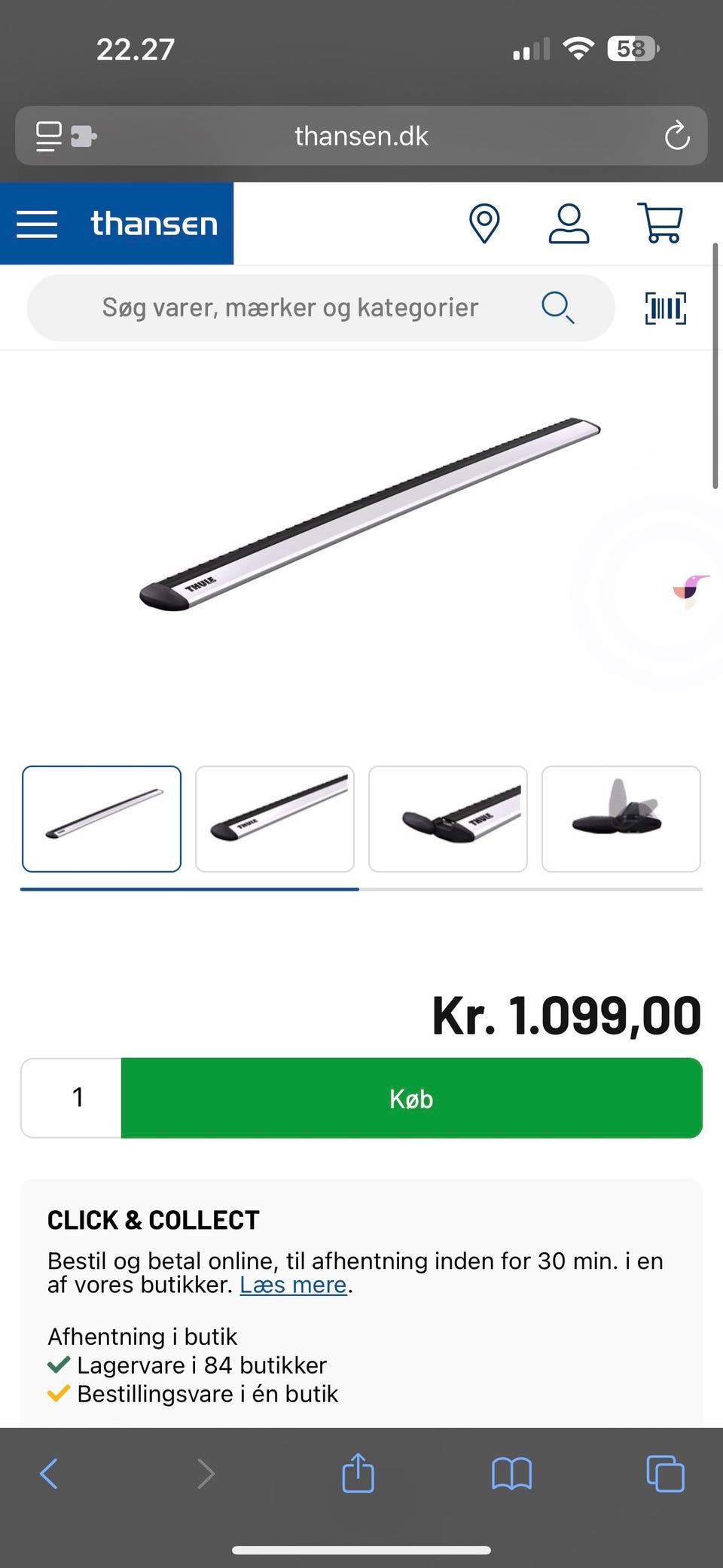Select the second product thumbnail
The height and width of the screenshot is (1568, 723).
[275, 819]
